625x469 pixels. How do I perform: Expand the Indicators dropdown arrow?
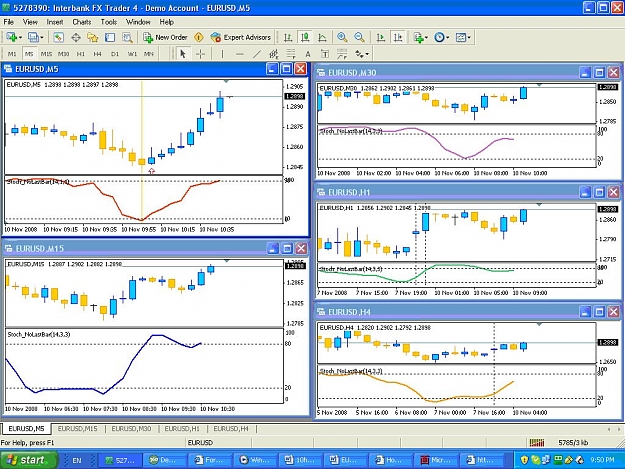tap(426, 37)
